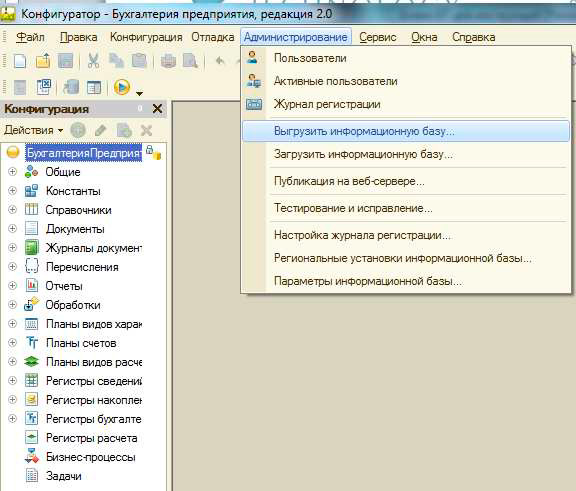This screenshot has height=491, width=576.
Task: Open the Сервис menu
Action: (x=378, y=37)
